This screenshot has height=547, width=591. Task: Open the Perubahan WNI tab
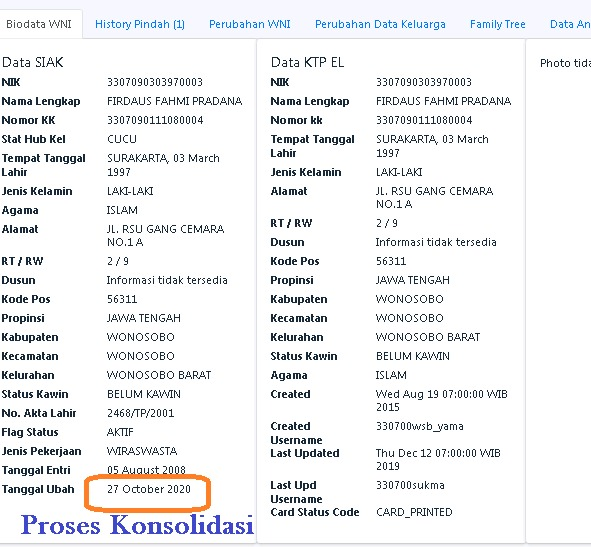(250, 24)
